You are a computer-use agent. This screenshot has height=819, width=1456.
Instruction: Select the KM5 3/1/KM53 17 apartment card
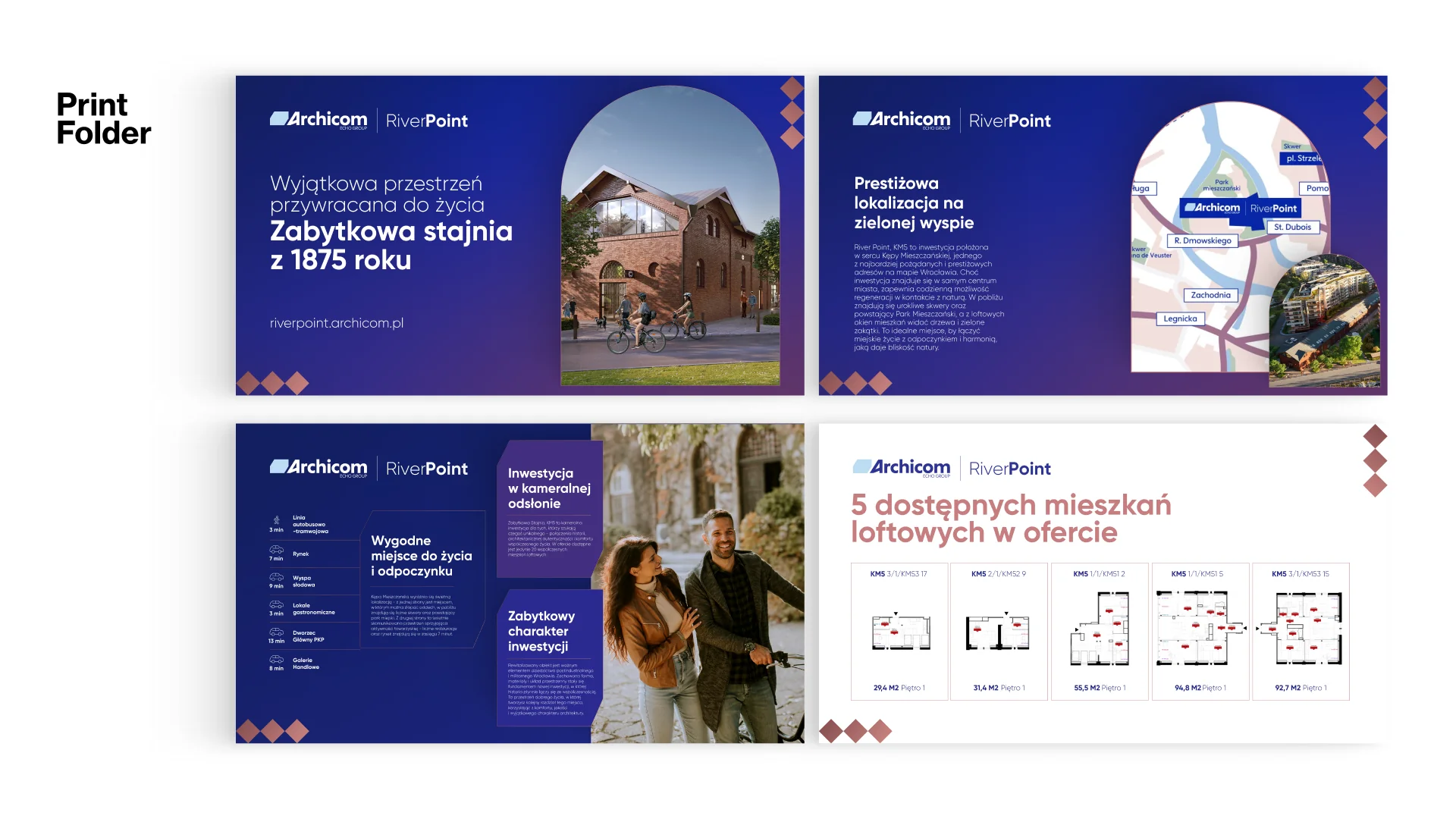[899, 631]
